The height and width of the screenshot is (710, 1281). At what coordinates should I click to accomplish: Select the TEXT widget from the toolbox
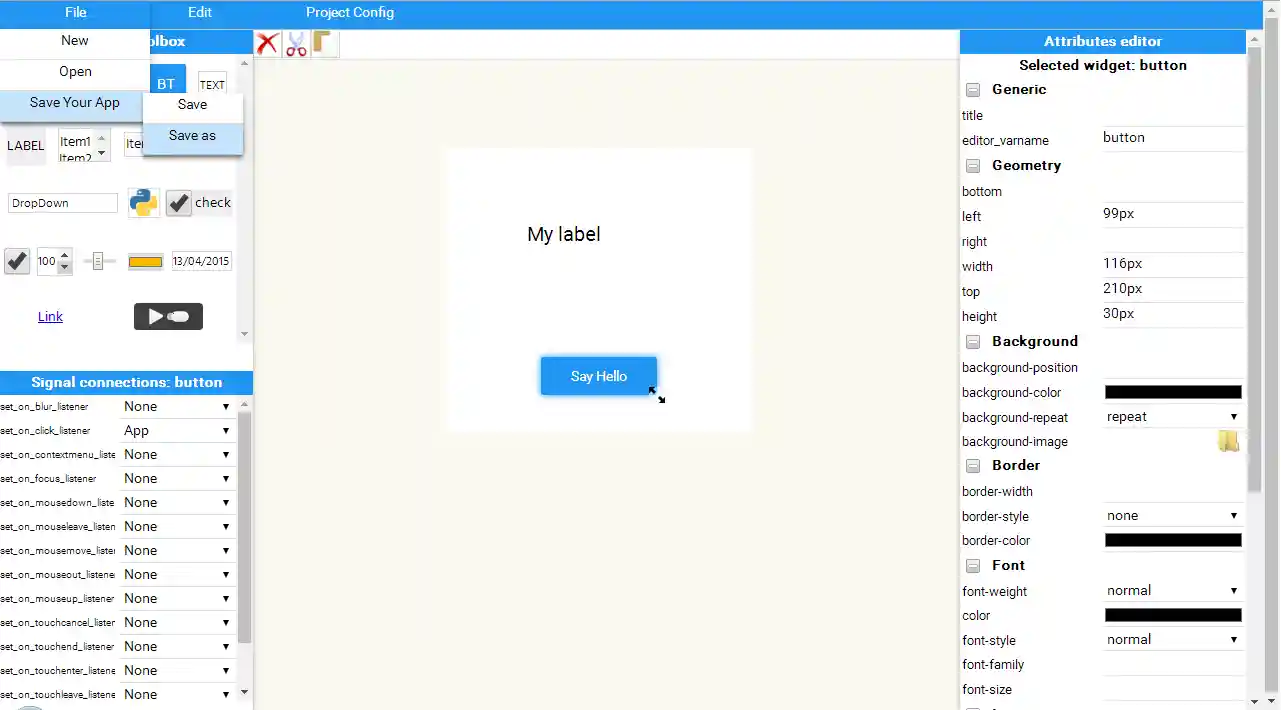coord(211,84)
